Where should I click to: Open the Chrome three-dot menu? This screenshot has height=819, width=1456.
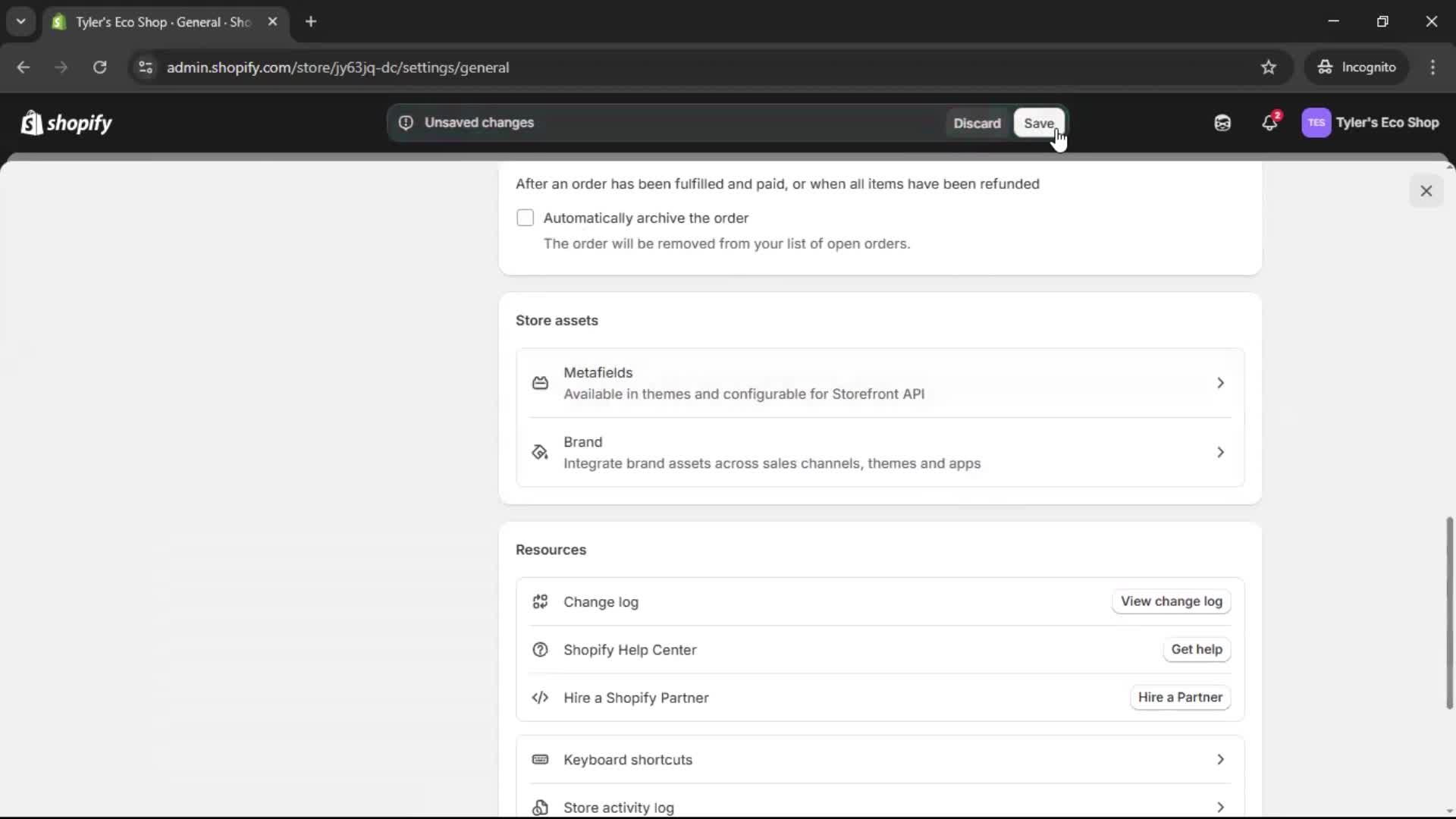(1433, 67)
